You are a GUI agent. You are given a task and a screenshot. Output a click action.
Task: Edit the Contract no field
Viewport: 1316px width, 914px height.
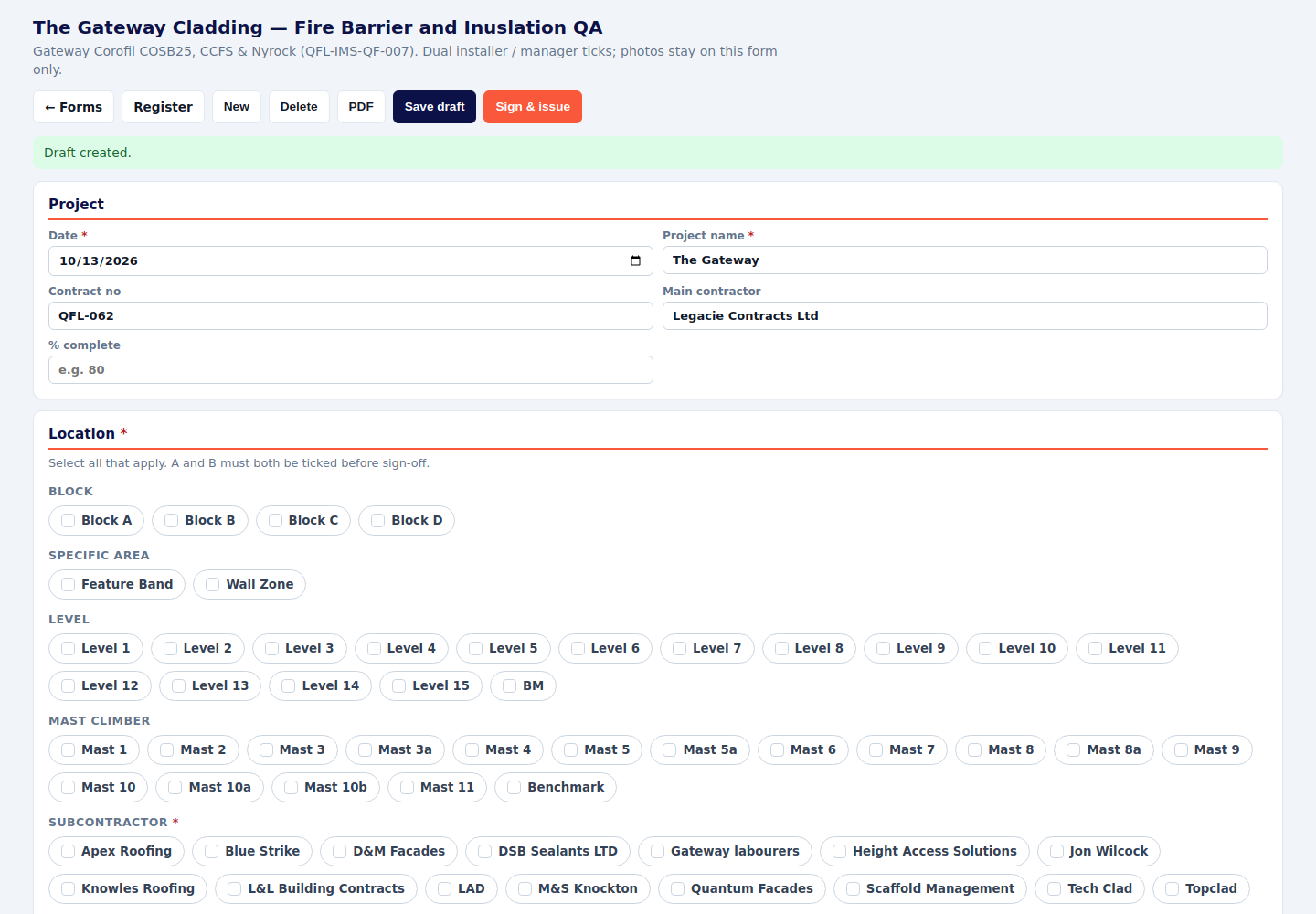click(x=351, y=316)
